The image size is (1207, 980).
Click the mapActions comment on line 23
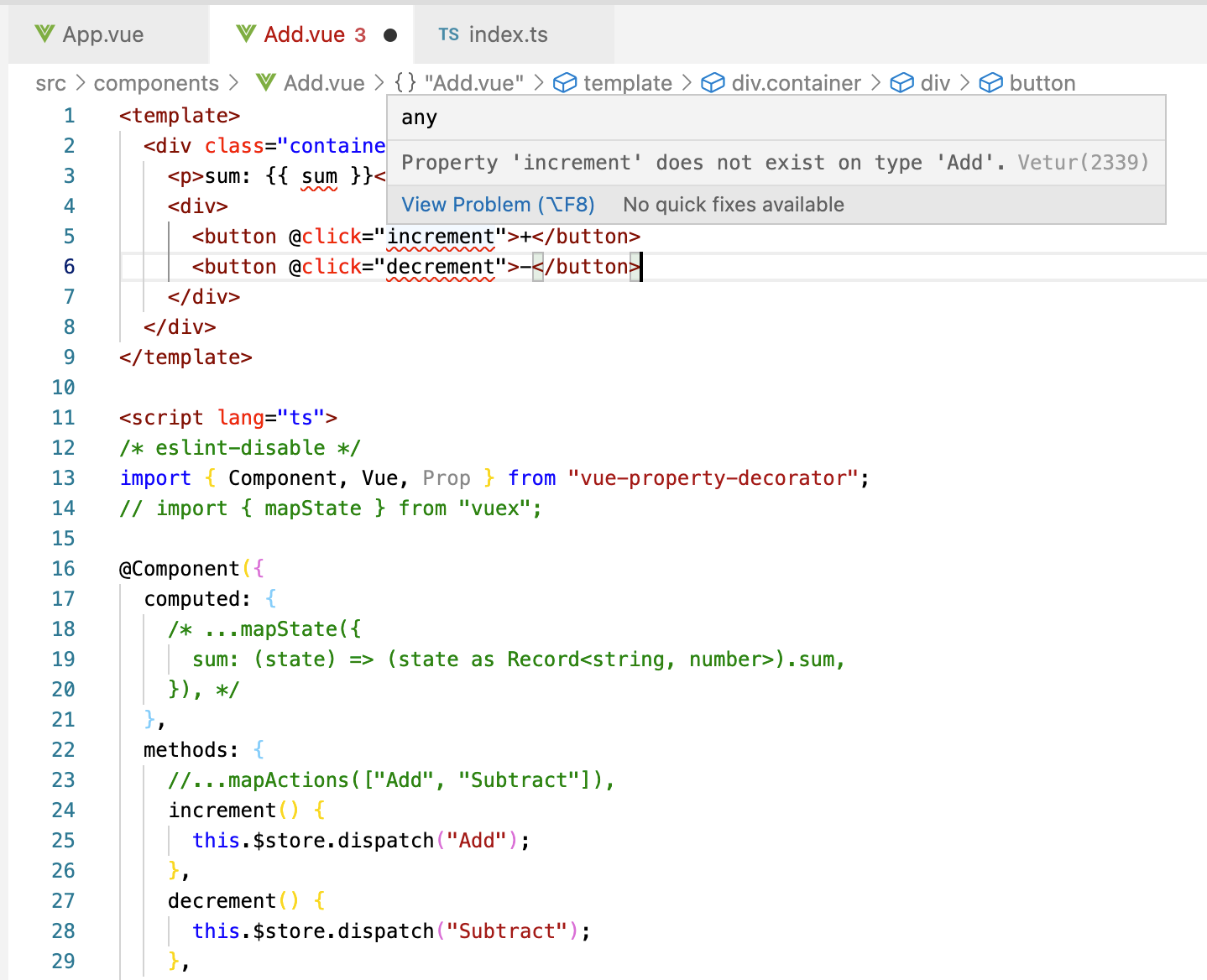click(391, 780)
